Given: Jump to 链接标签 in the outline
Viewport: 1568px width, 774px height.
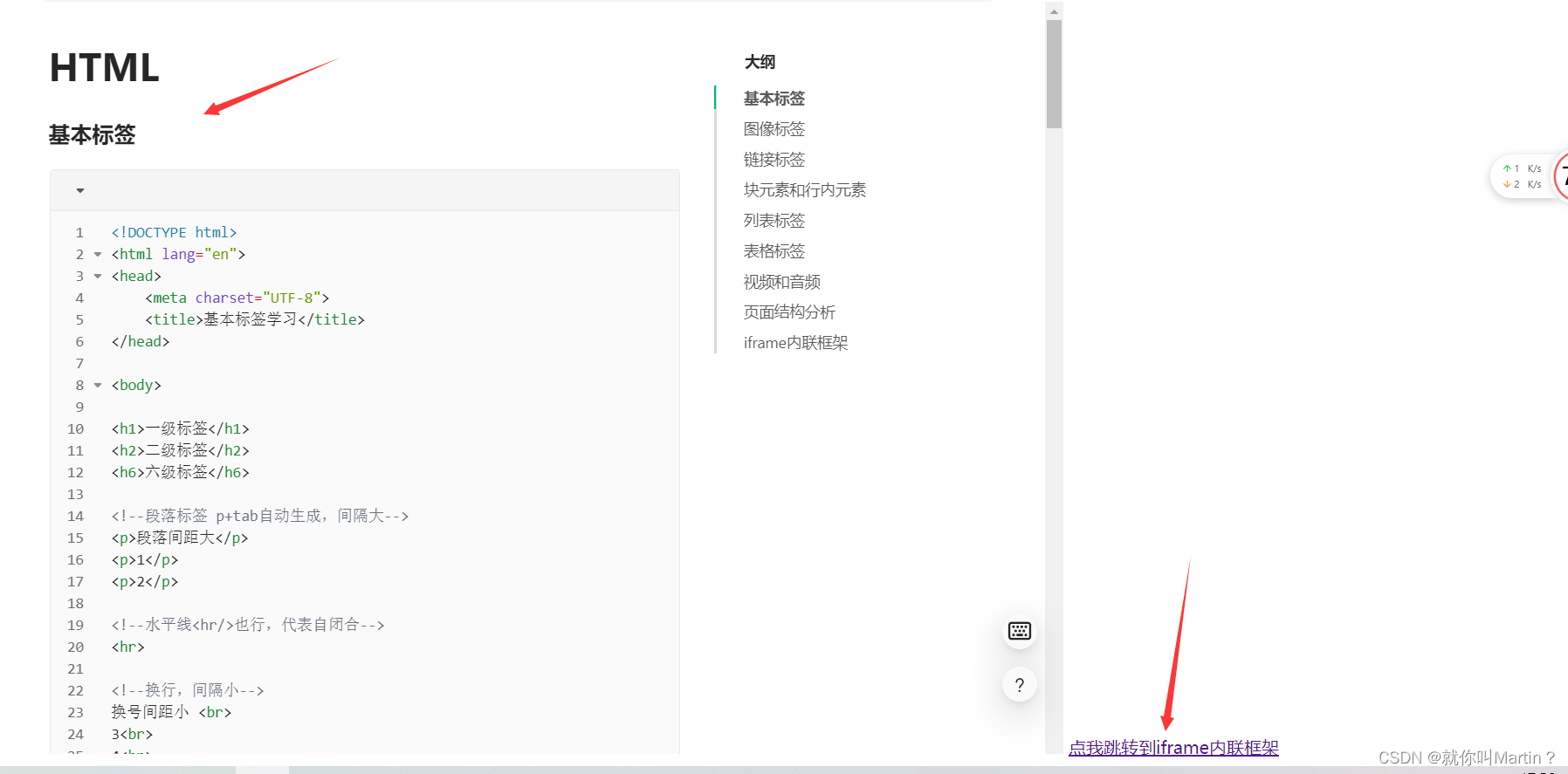Looking at the screenshot, I should click(x=774, y=160).
